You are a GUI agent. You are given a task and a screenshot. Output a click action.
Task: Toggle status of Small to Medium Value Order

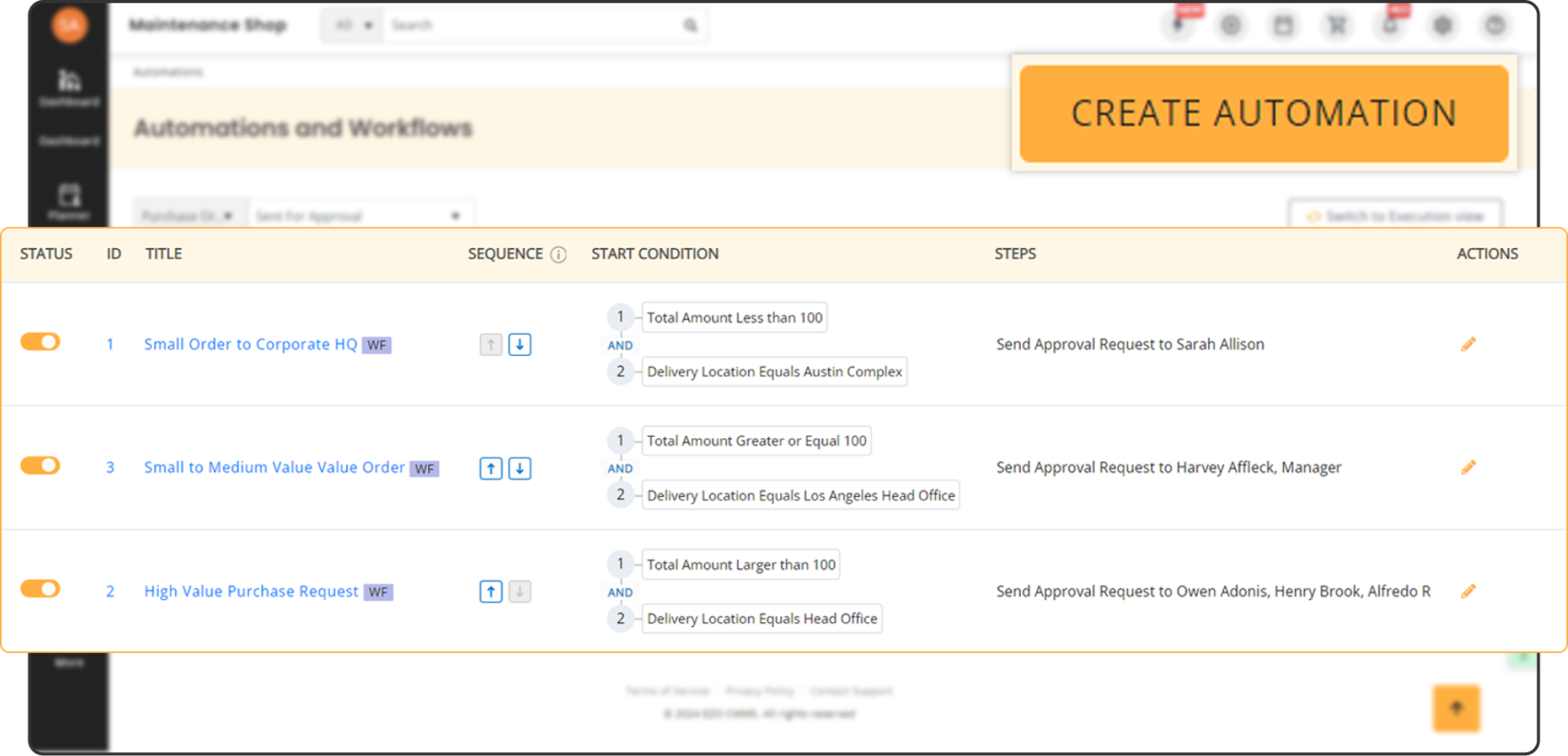point(40,465)
